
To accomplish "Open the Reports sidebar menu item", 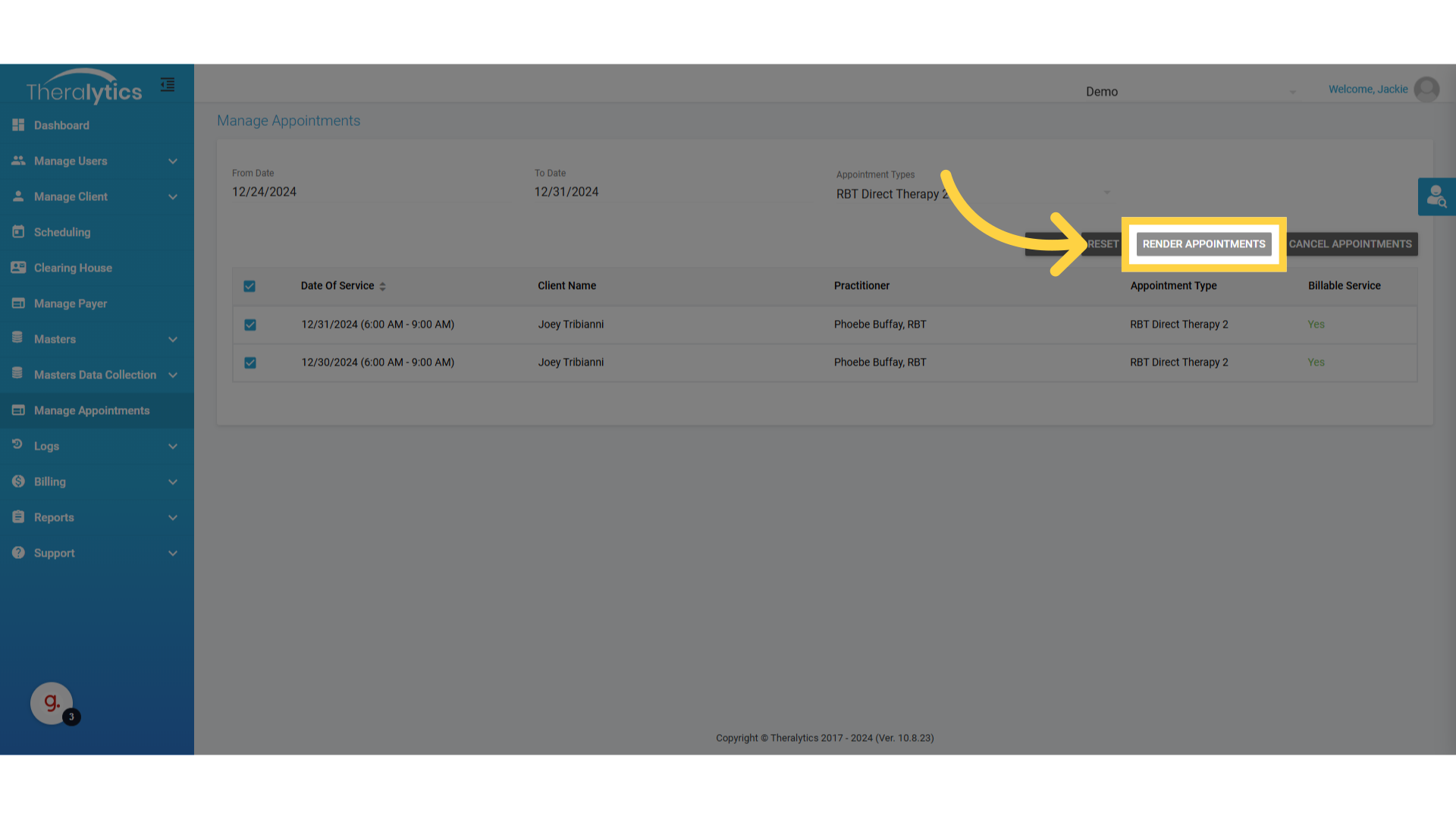I will click(54, 517).
